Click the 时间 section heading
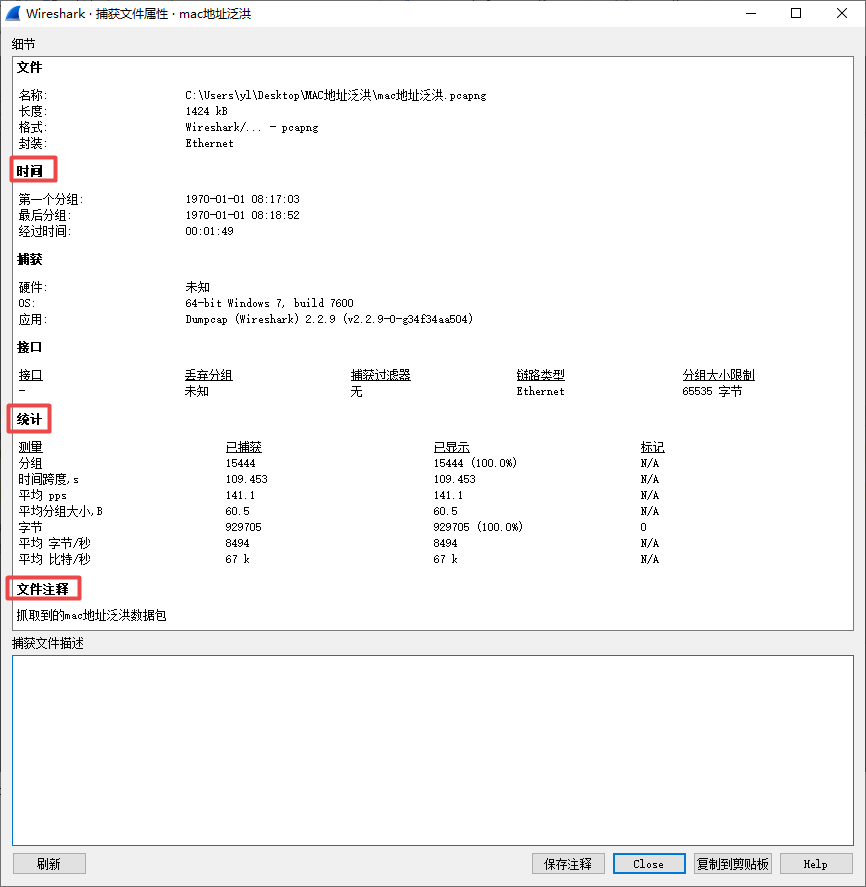The image size is (866, 887). [29, 171]
